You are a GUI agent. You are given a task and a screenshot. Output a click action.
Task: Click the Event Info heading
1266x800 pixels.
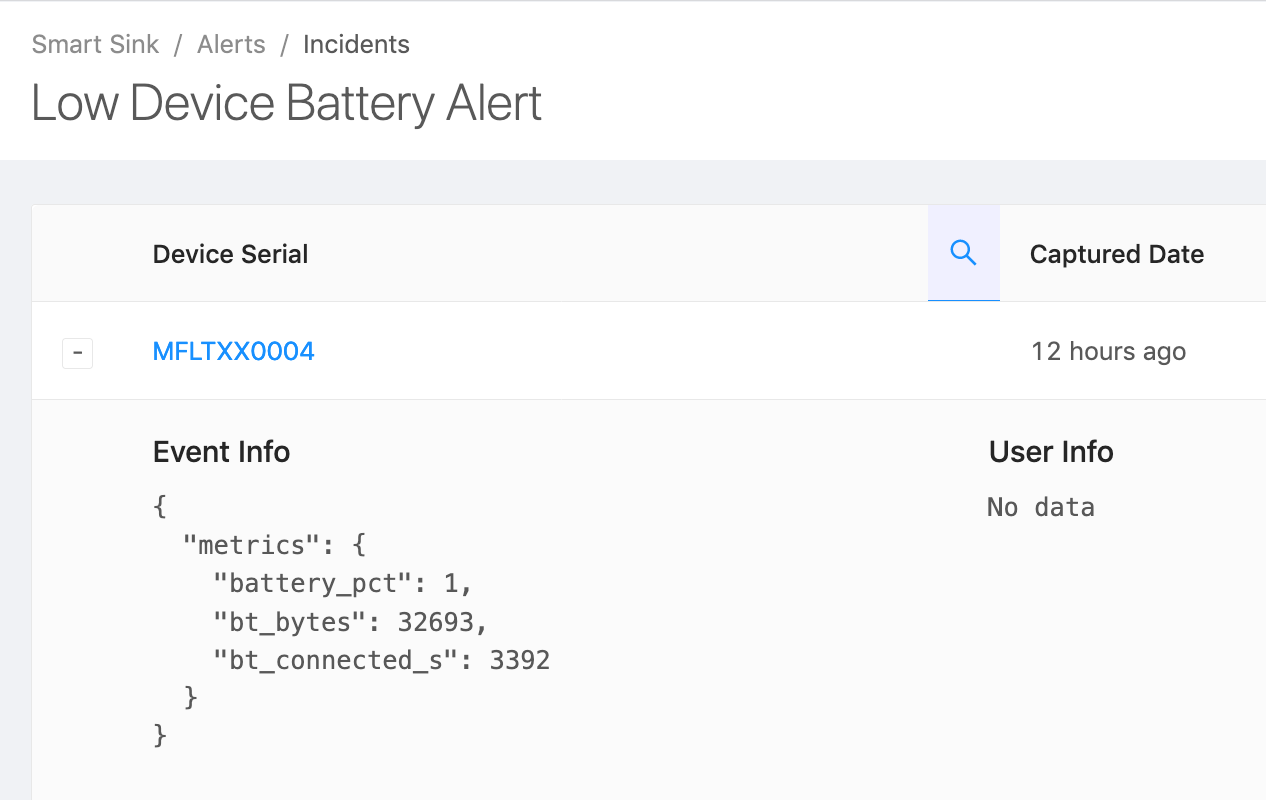(221, 452)
